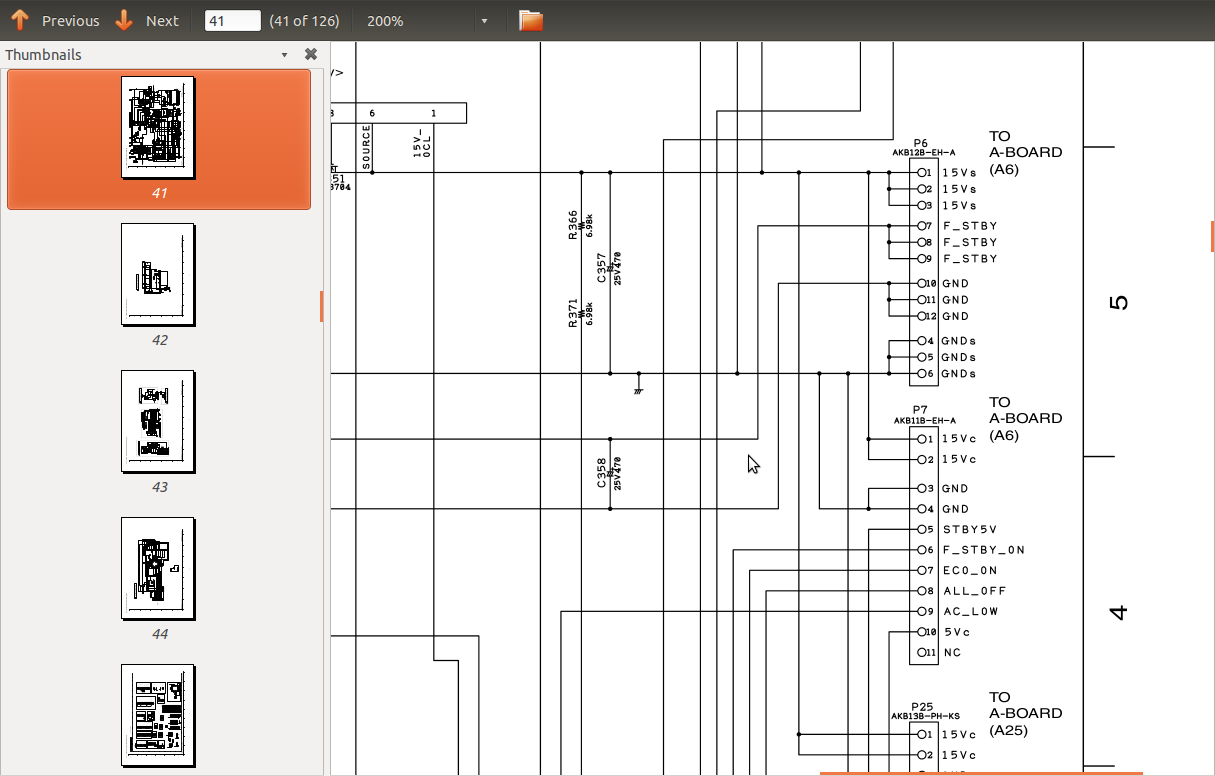Screen dimensions: 1215x776
Task: Expand the Thumbnails sidebar mode dropdown arrow
Action: point(284,55)
